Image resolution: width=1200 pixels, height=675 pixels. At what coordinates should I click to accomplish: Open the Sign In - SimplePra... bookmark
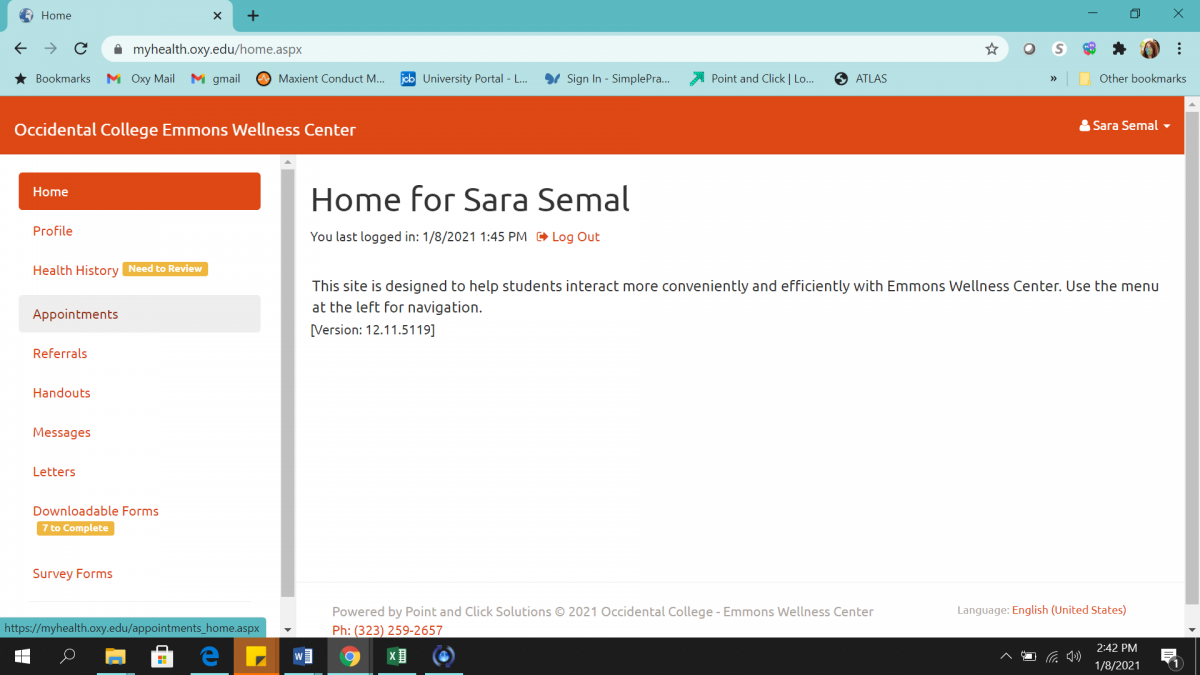click(x=607, y=78)
